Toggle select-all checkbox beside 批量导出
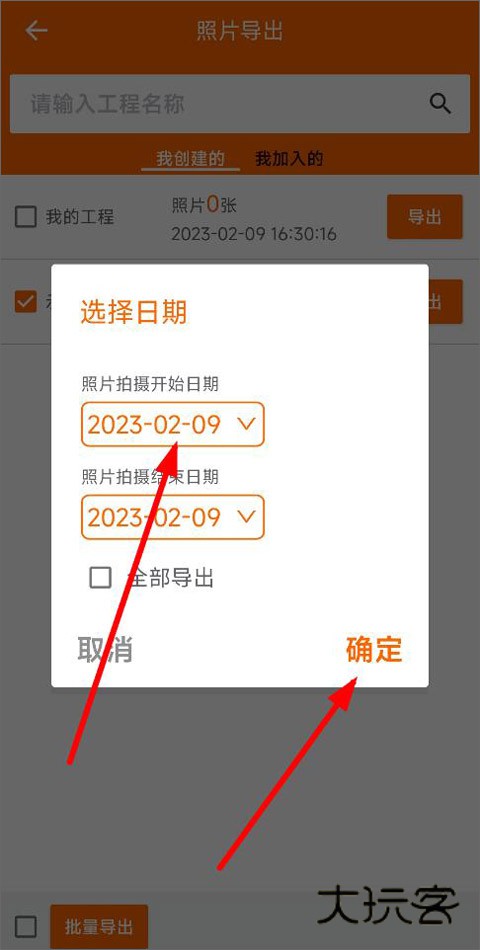Screen dimensions: 480x950 tap(25, 926)
